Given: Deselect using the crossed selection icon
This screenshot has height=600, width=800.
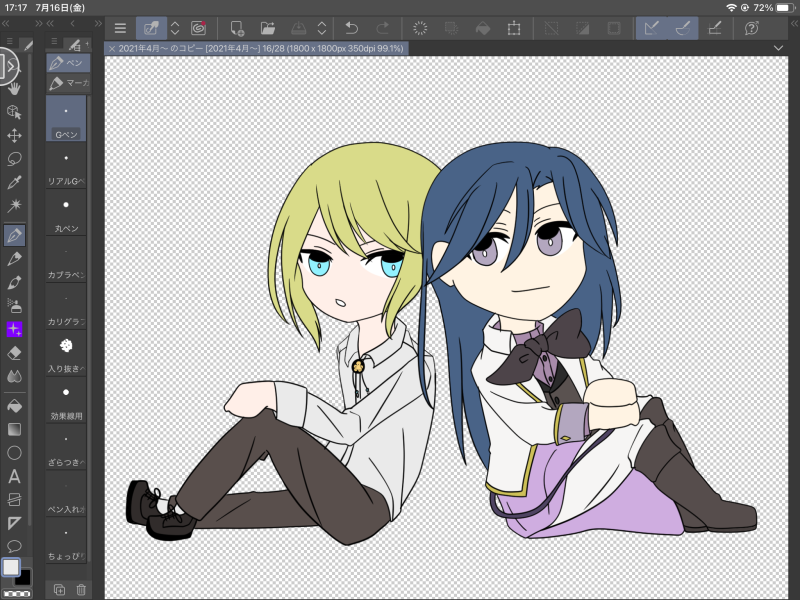Looking at the screenshot, I should [551, 28].
